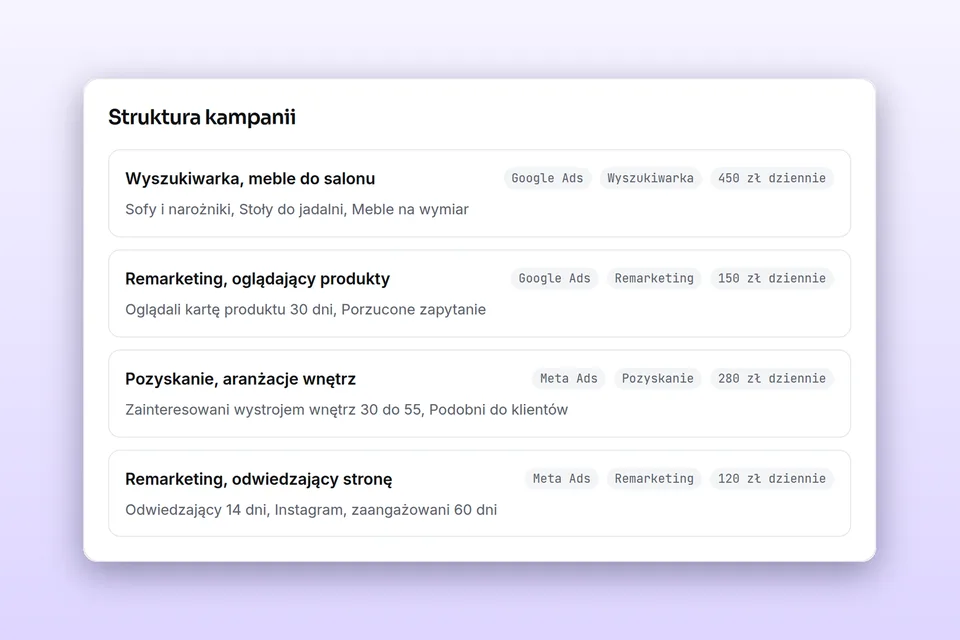Viewport: 960px width, 640px height.
Task: Click the Wyszukiwarka type tag
Action: [650, 178]
